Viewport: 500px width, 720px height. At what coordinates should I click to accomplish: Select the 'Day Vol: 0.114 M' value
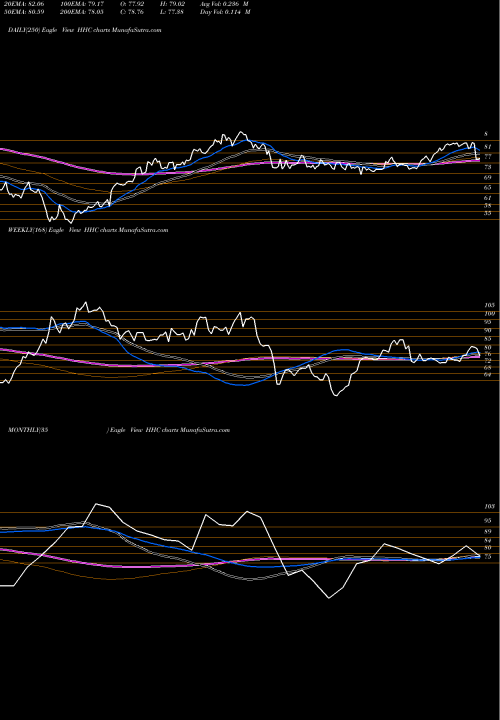(225, 12)
